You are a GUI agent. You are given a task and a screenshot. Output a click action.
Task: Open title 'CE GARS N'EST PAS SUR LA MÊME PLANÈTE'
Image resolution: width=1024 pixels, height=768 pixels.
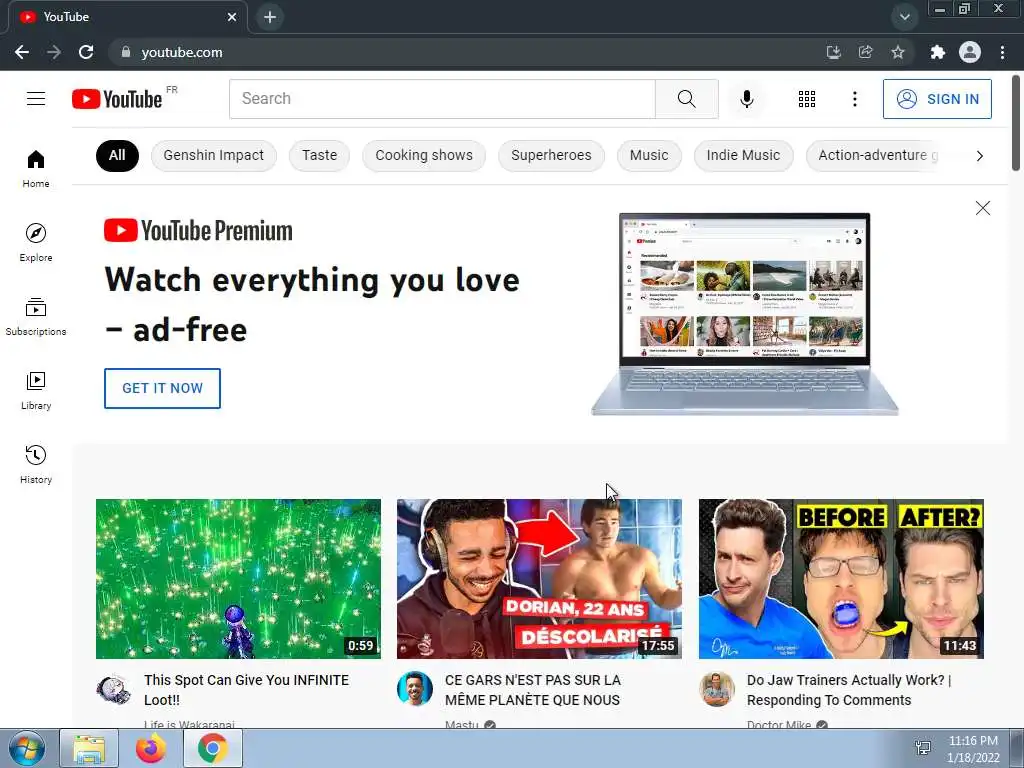click(x=532, y=690)
